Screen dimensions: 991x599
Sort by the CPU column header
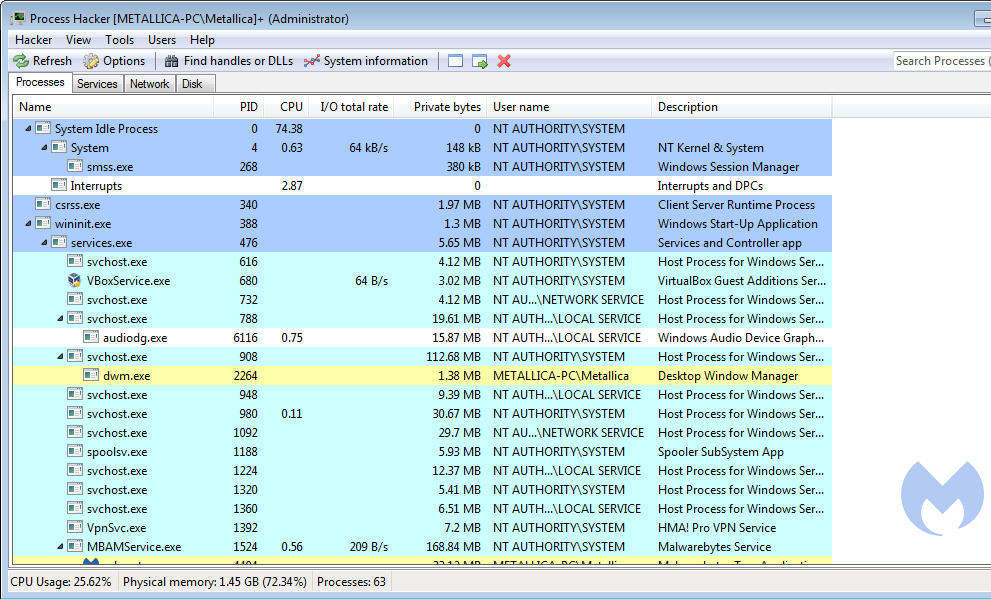(291, 107)
